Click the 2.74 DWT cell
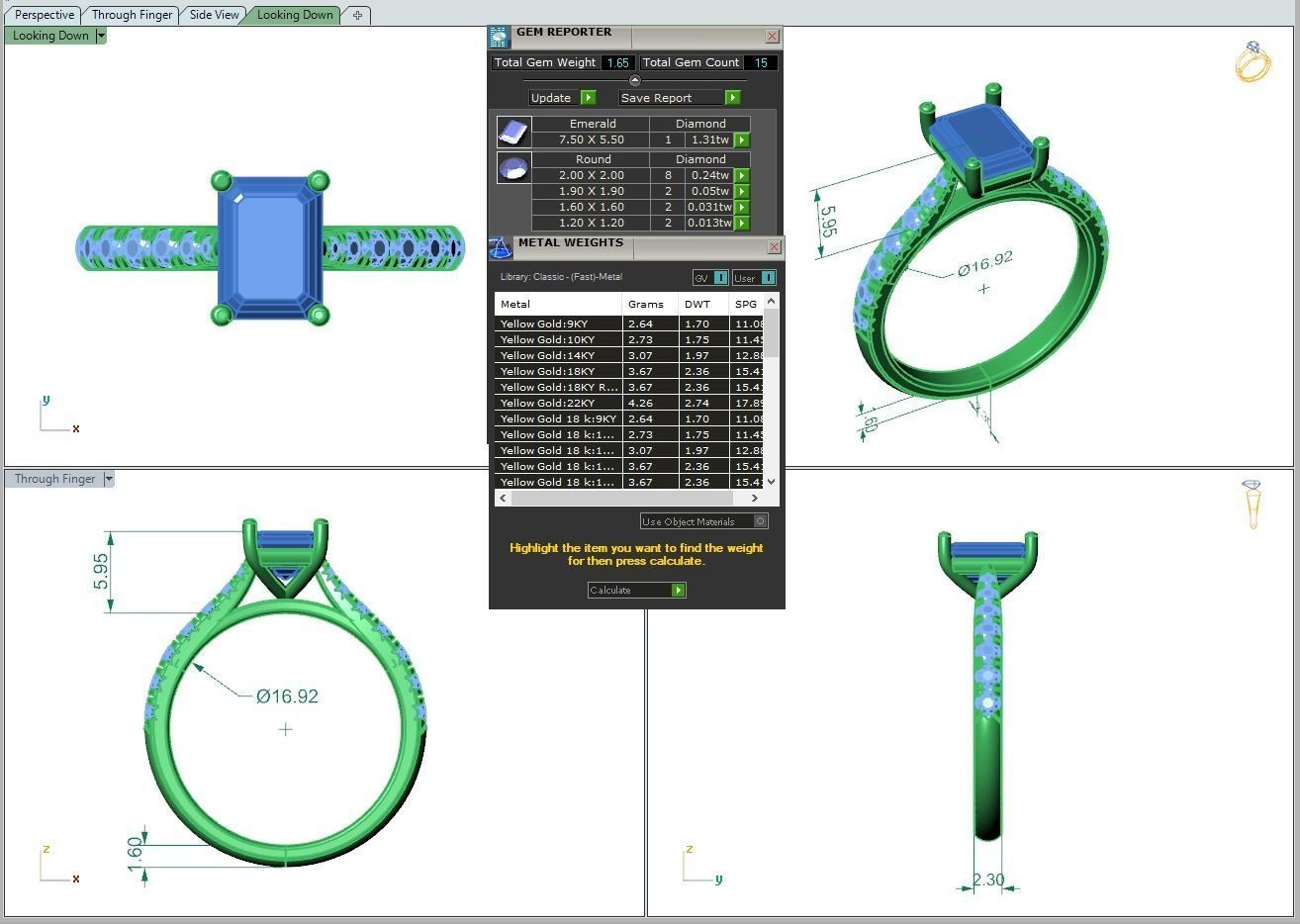 703,403
